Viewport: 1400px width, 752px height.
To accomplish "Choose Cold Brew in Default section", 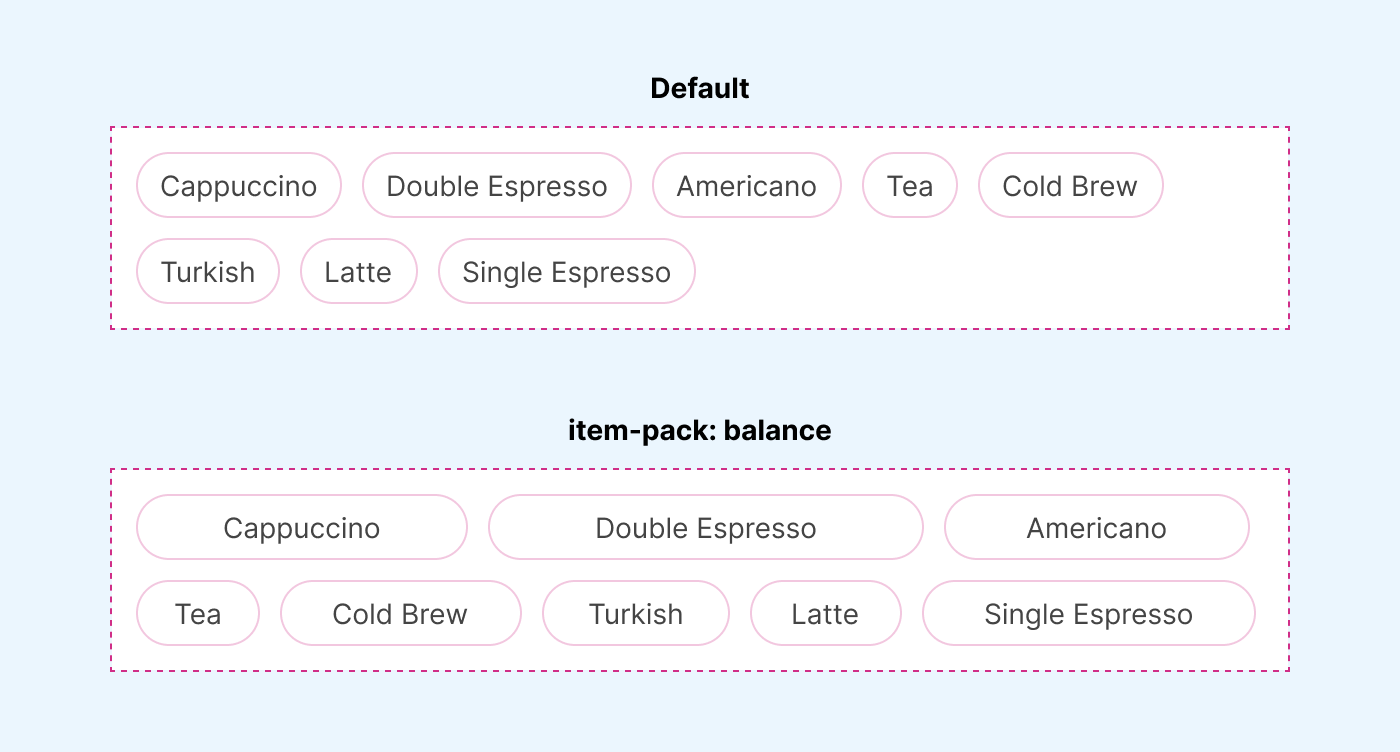I will (x=1070, y=186).
